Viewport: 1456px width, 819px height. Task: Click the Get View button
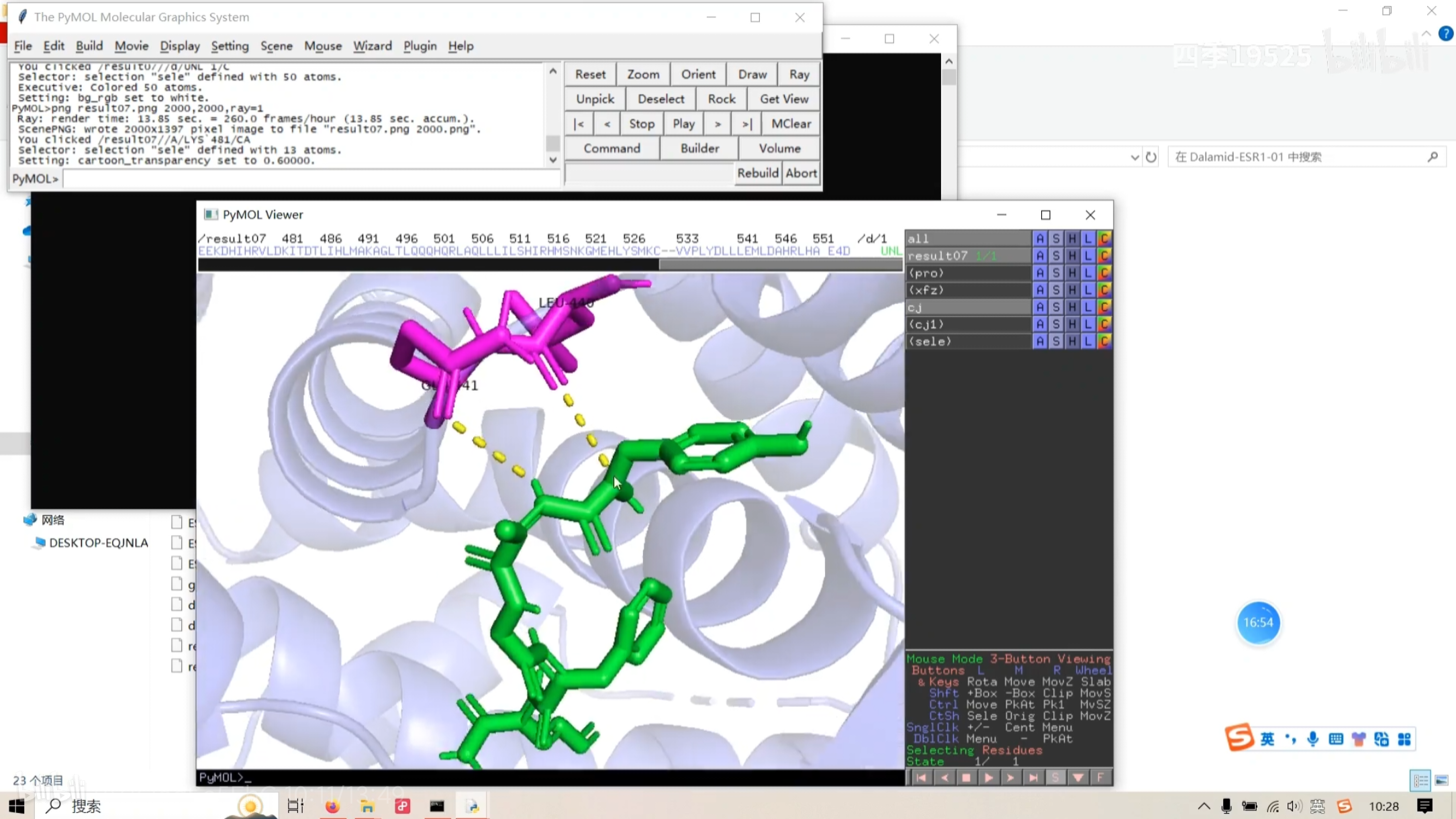pos(784,99)
